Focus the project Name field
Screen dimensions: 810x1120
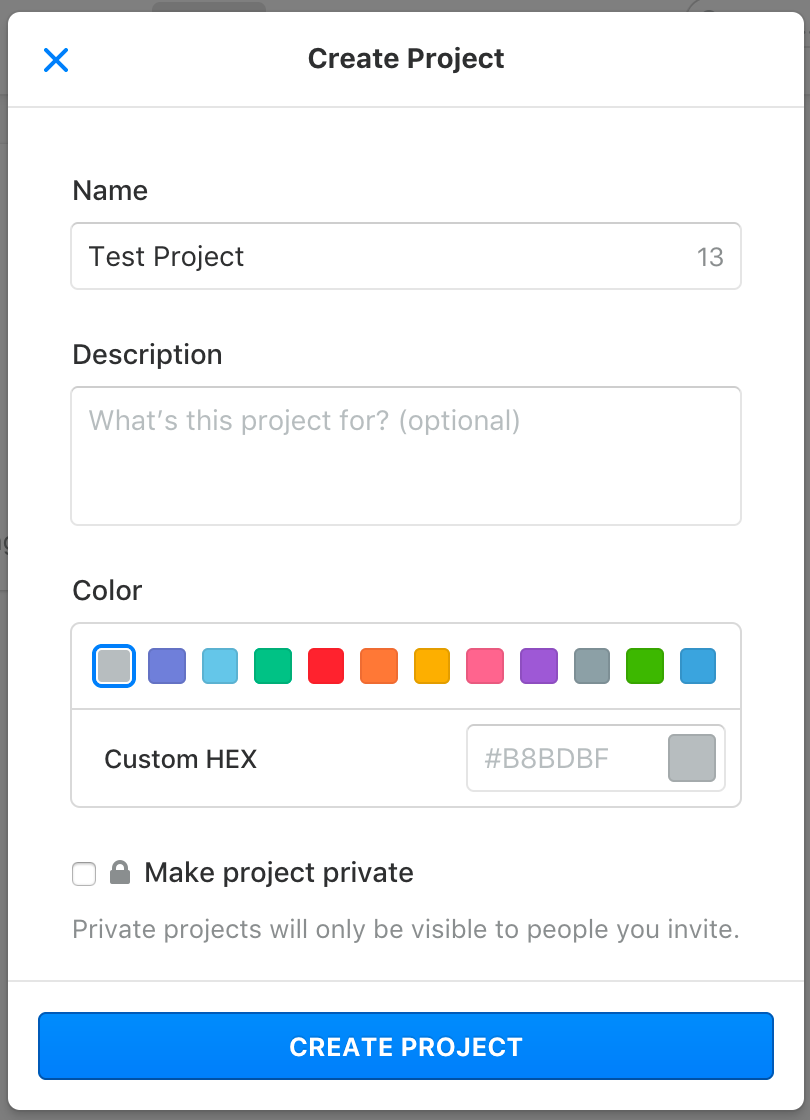[x=406, y=256]
